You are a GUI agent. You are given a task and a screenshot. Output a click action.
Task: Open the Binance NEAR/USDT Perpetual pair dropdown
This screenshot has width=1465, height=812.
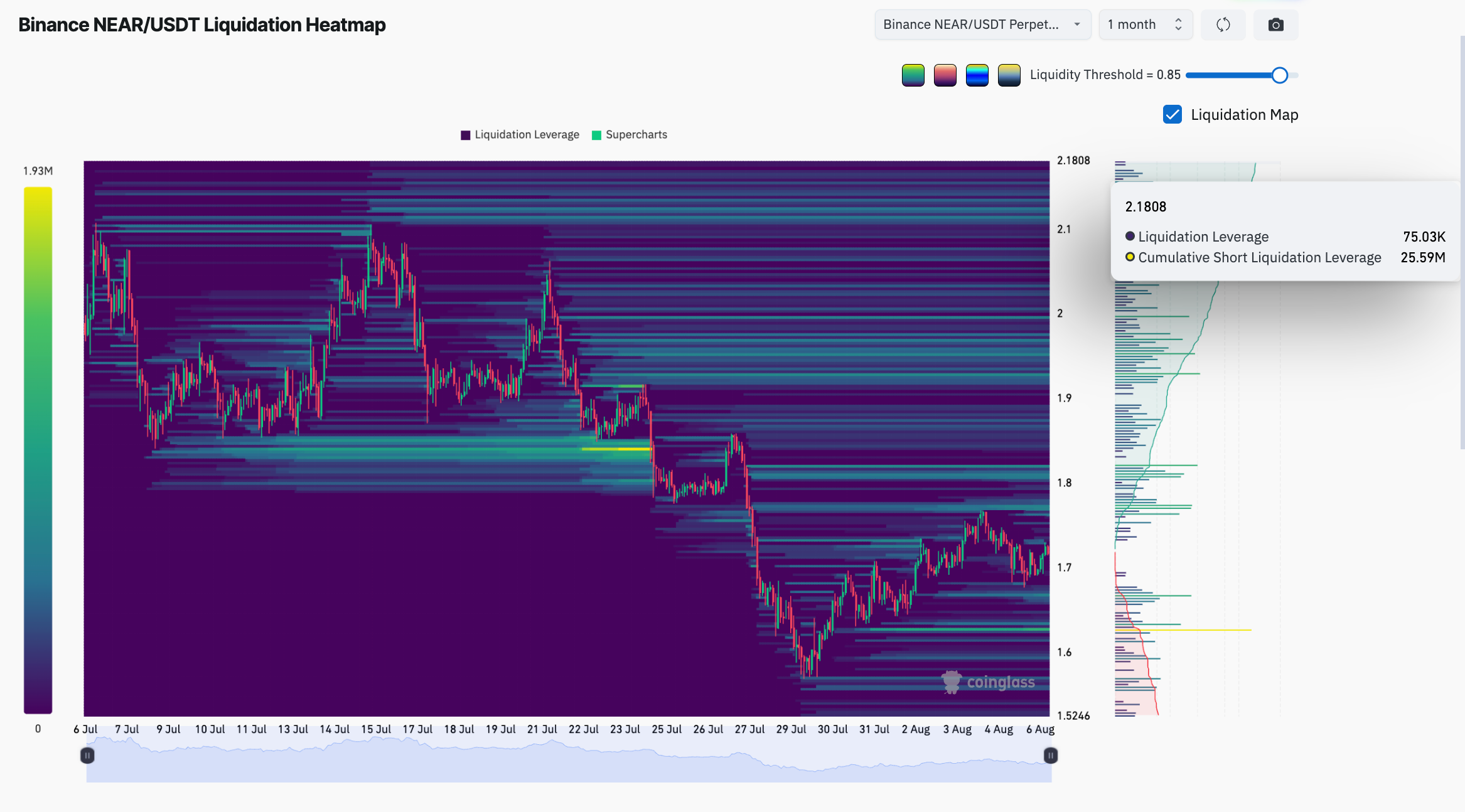point(982,24)
